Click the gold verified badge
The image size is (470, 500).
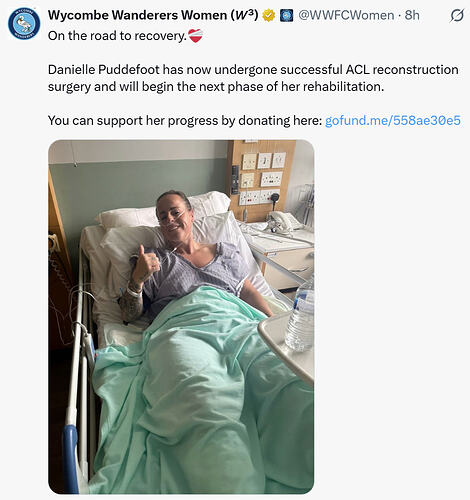(x=269, y=15)
